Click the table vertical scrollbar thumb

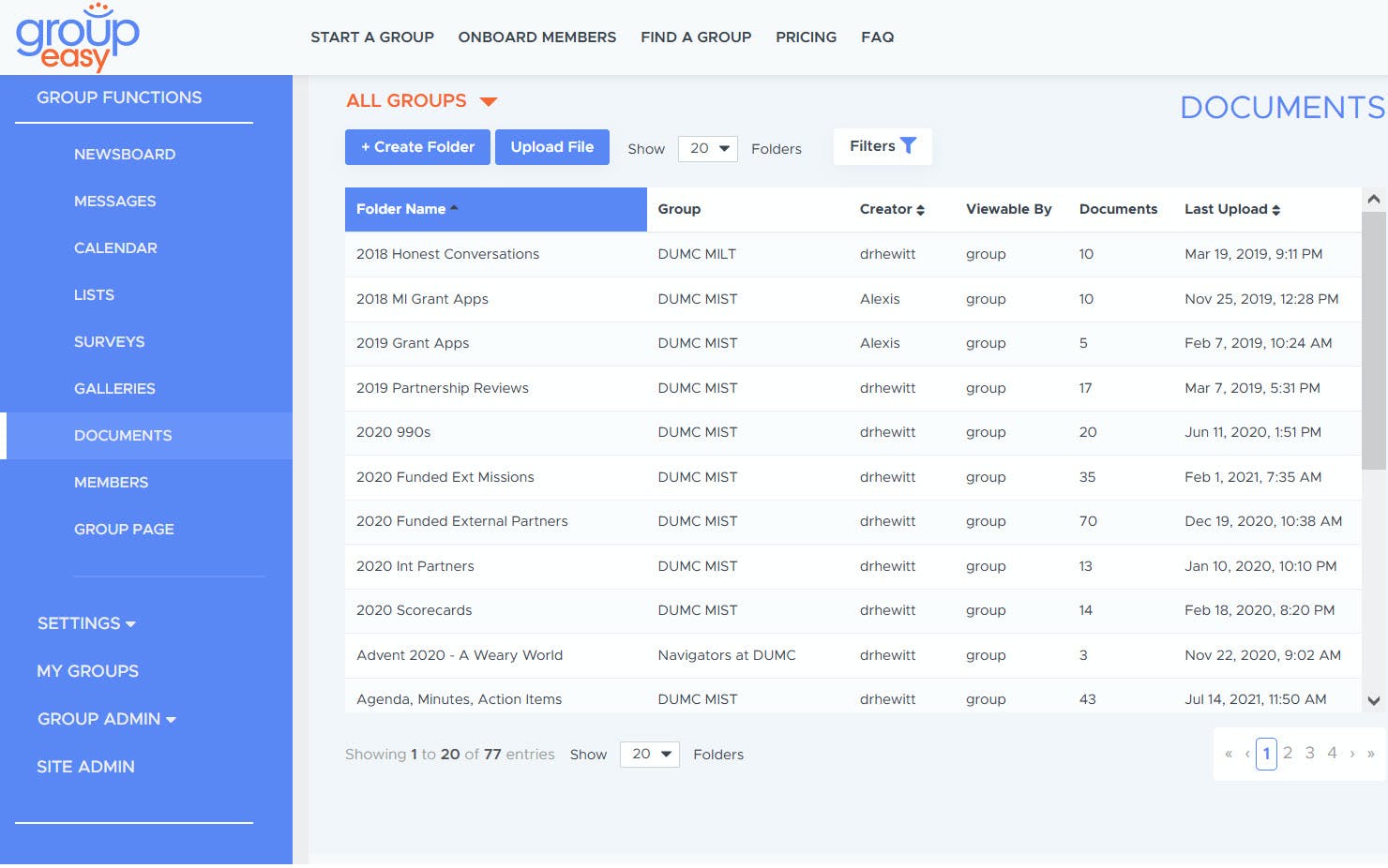(1374, 339)
